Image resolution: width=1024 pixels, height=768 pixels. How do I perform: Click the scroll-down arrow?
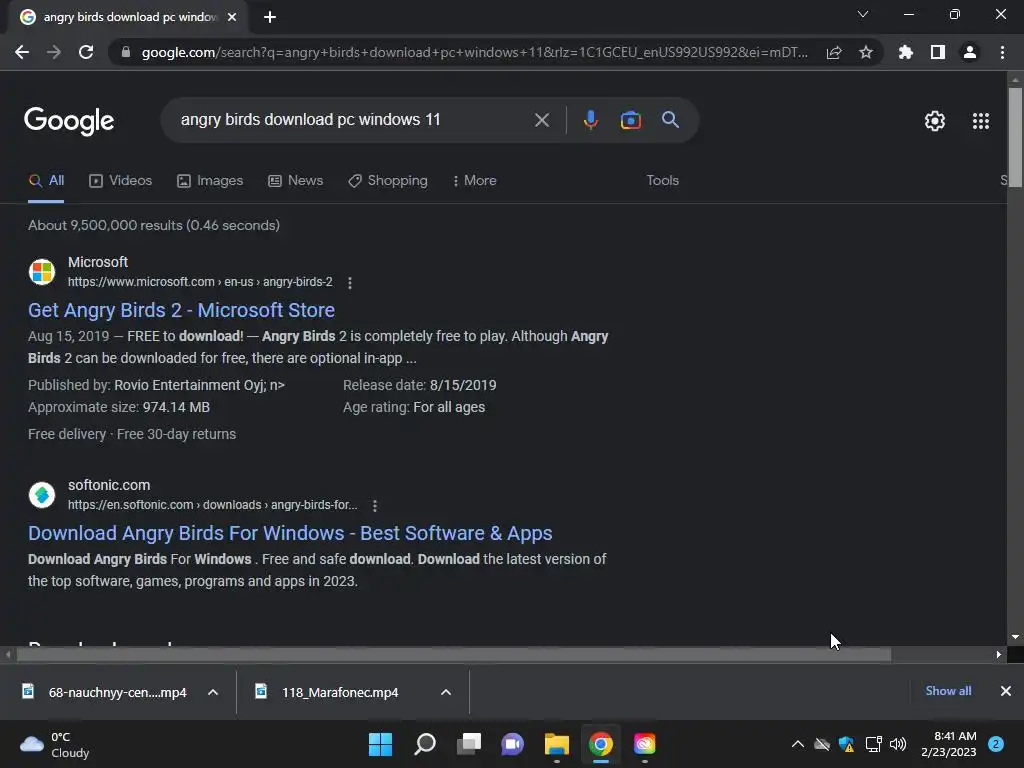tap(1015, 637)
